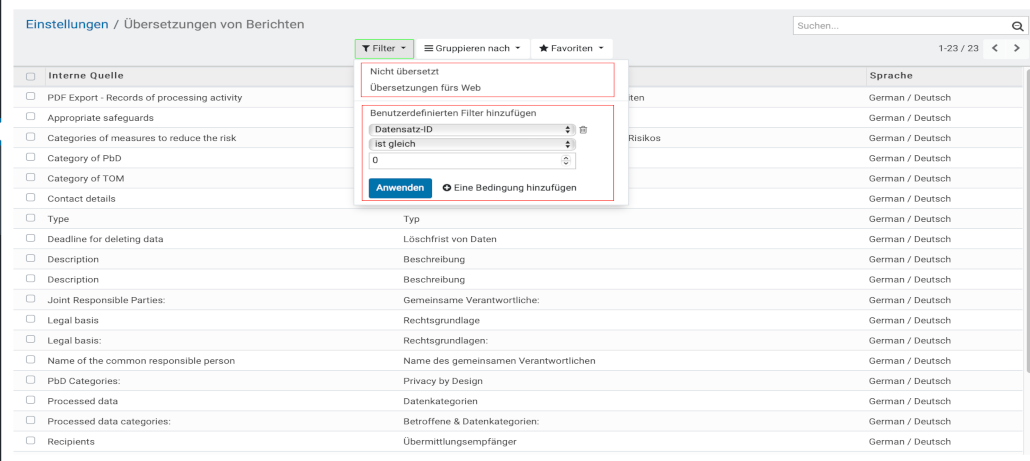Click the plus icon to add a condition
This screenshot has width=1030, height=461.
point(446,188)
